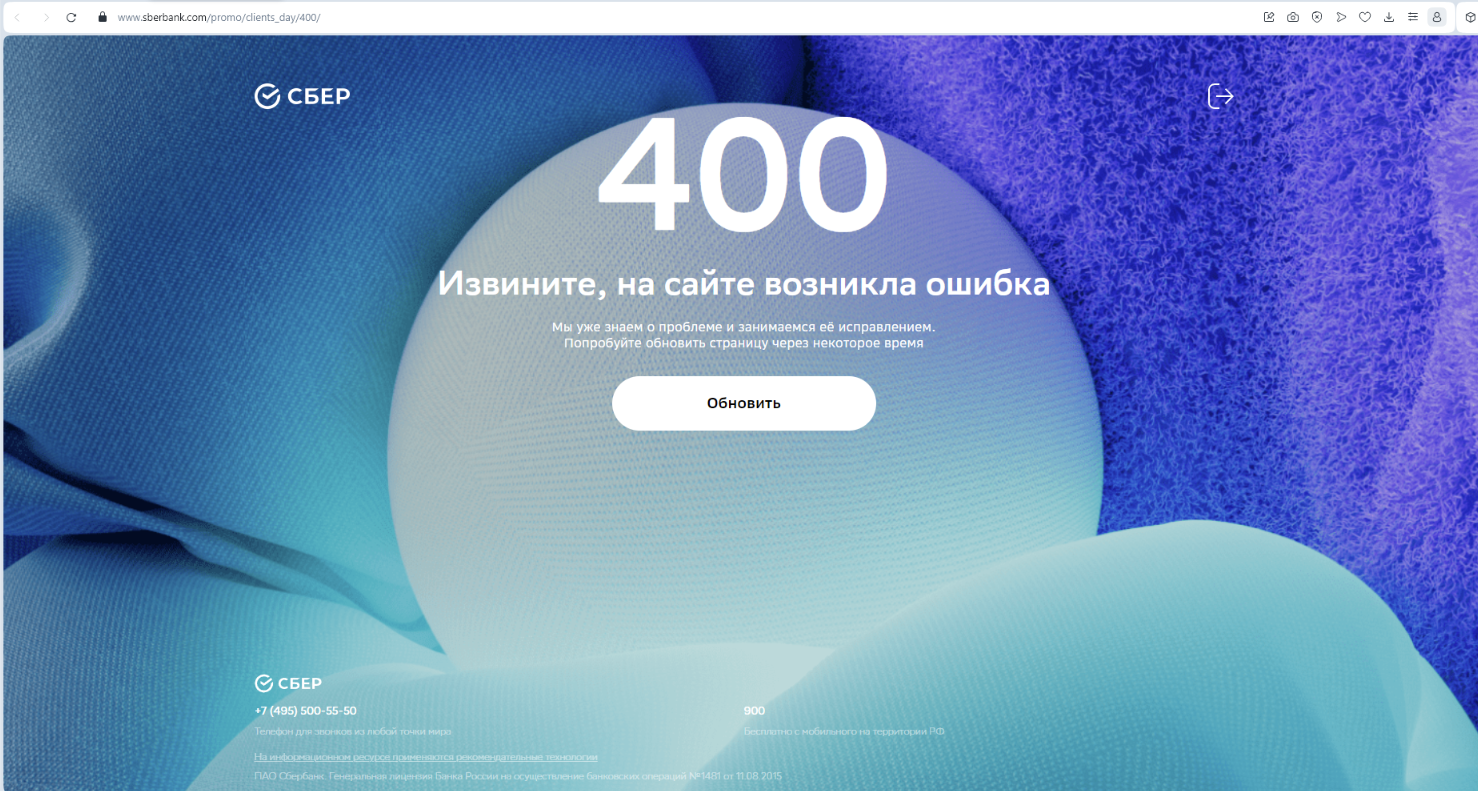1478x791 pixels.
Task: Open the browser profile account icon
Action: (x=1437, y=17)
